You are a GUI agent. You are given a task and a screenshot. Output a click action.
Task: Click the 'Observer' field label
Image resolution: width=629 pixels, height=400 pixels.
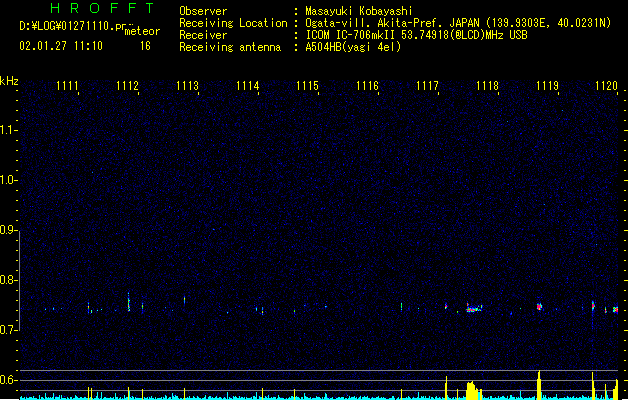(203, 11)
